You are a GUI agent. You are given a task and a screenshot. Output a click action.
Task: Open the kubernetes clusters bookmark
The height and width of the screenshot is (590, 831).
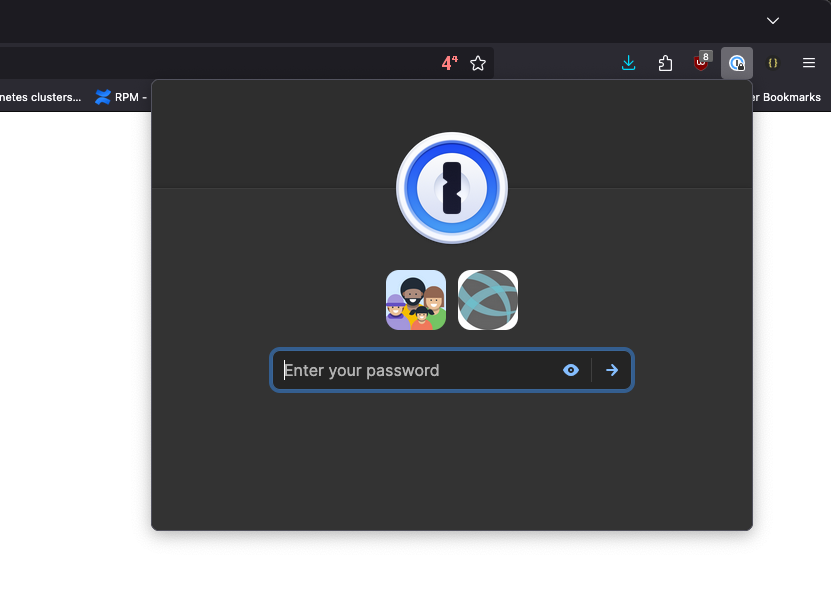40,97
